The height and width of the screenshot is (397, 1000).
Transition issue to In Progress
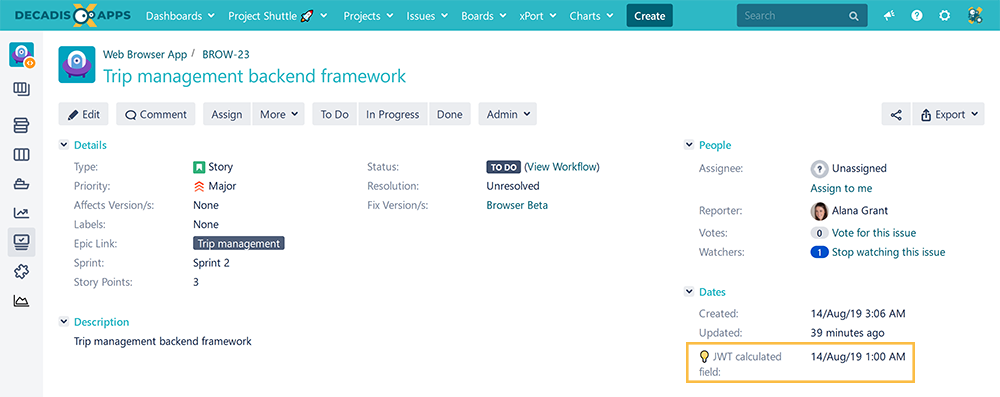click(x=393, y=114)
